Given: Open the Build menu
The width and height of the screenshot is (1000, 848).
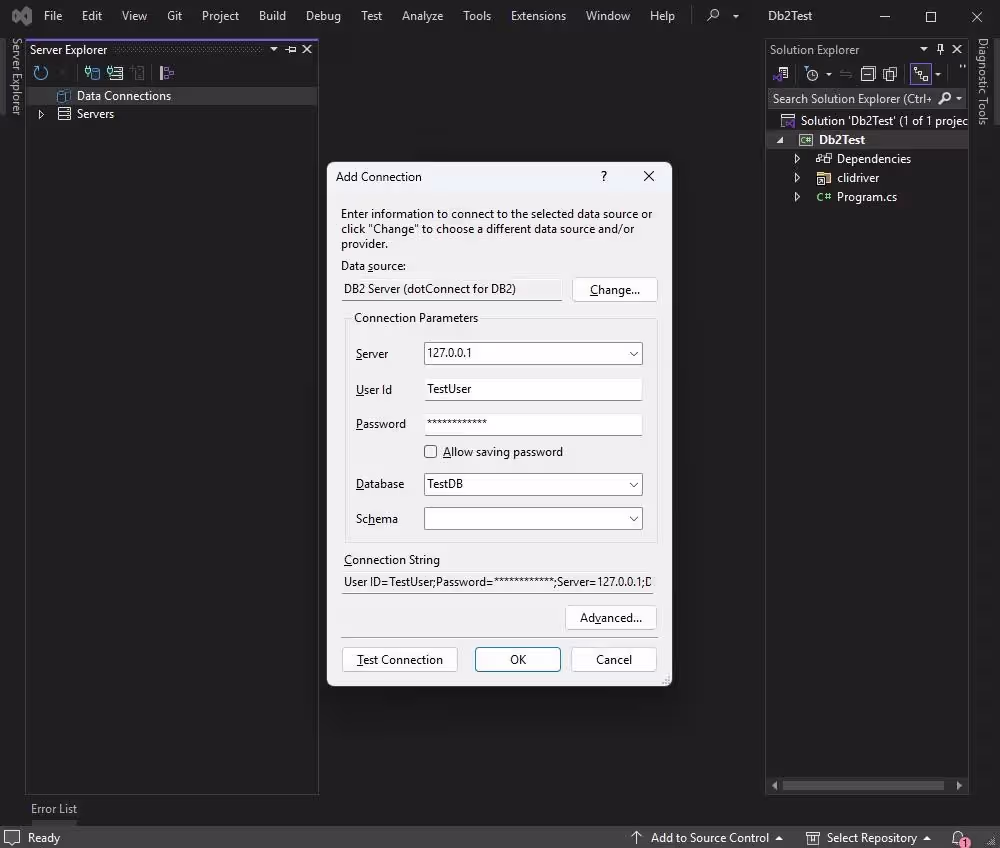Looking at the screenshot, I should [272, 16].
